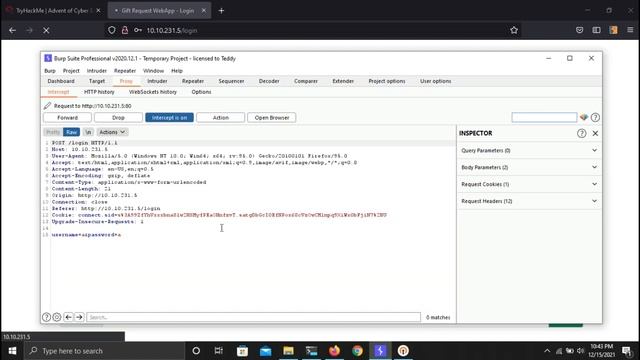640x360 pixels.
Task: Switch to Target tab
Action: click(x=97, y=81)
